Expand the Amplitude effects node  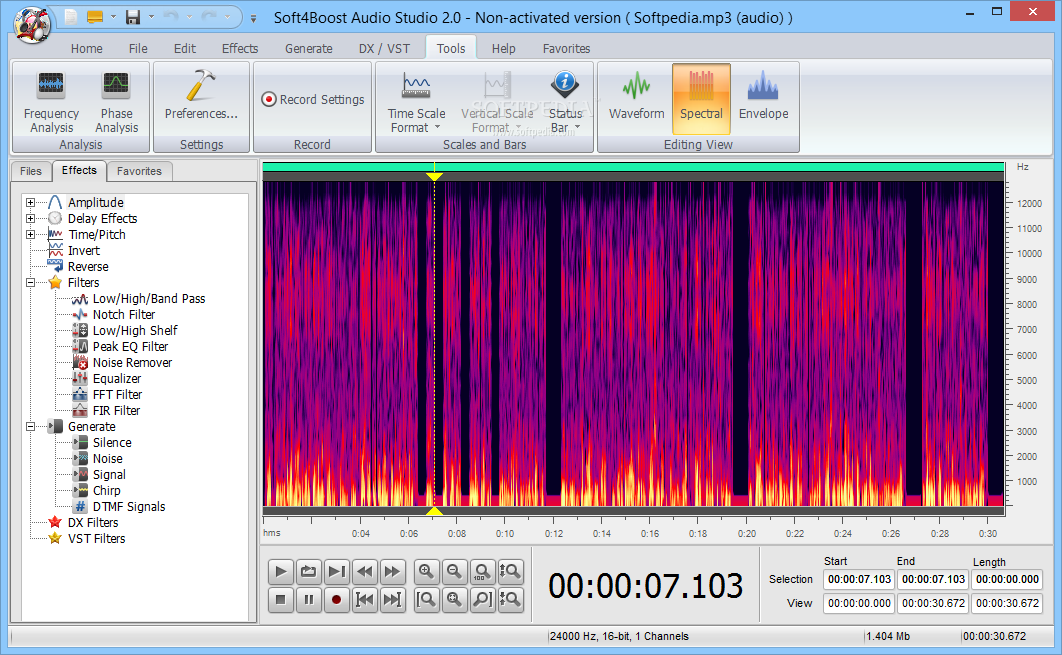(30, 202)
